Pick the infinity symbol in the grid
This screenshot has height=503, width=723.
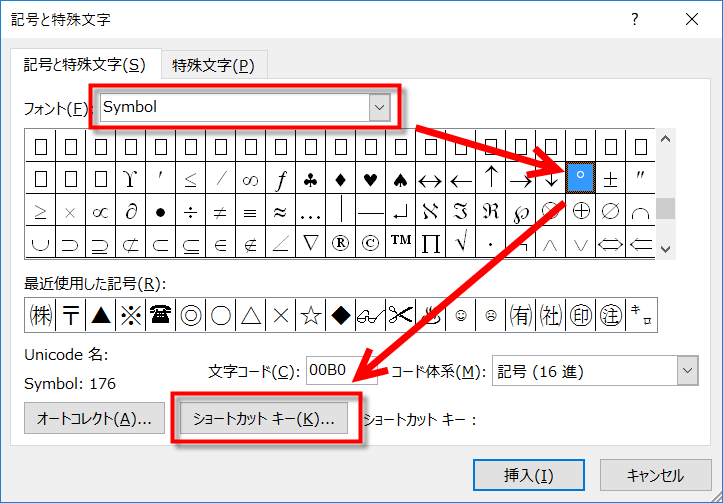tap(251, 181)
